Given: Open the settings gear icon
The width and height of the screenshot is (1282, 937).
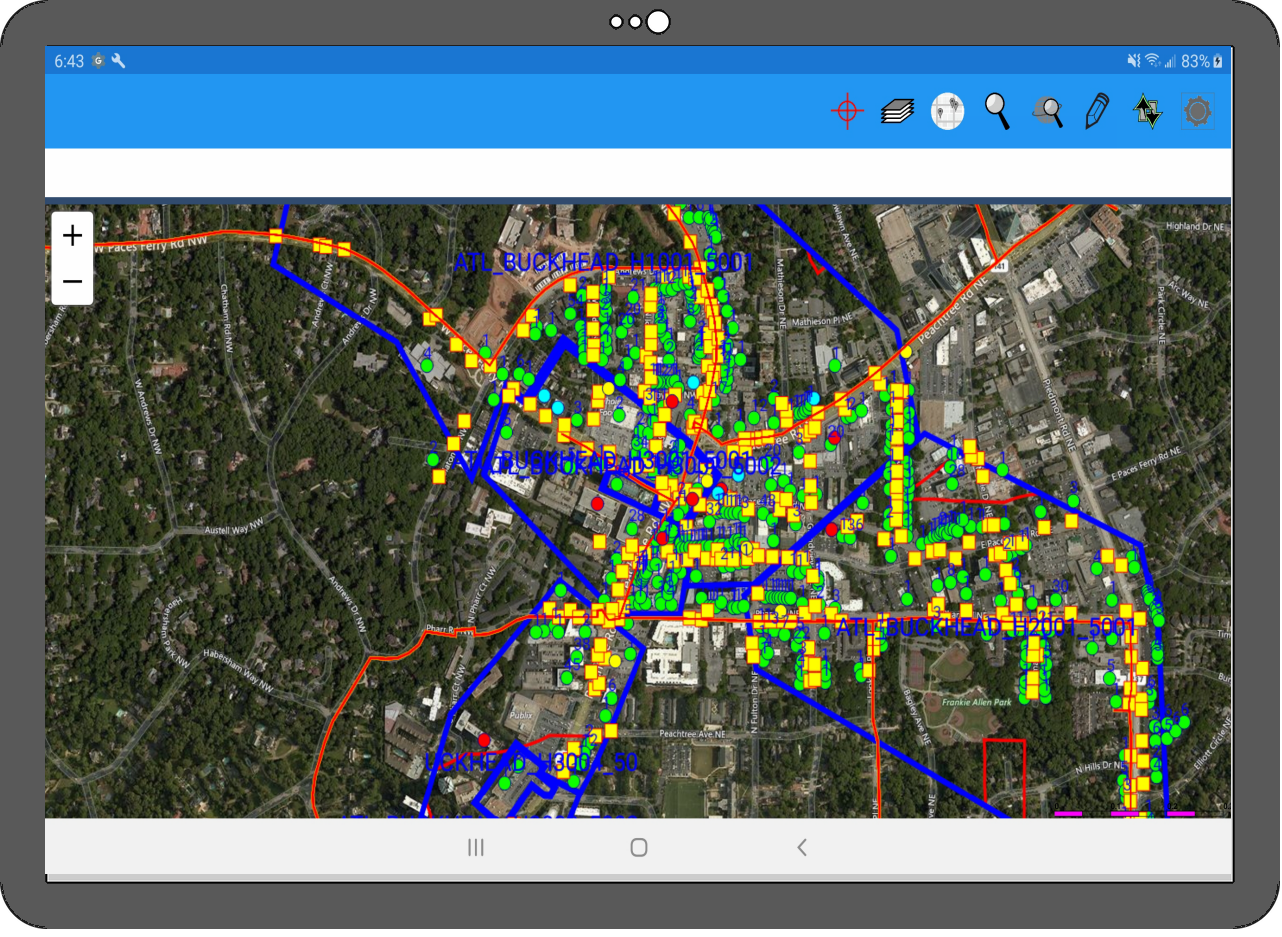Looking at the screenshot, I should (1198, 111).
